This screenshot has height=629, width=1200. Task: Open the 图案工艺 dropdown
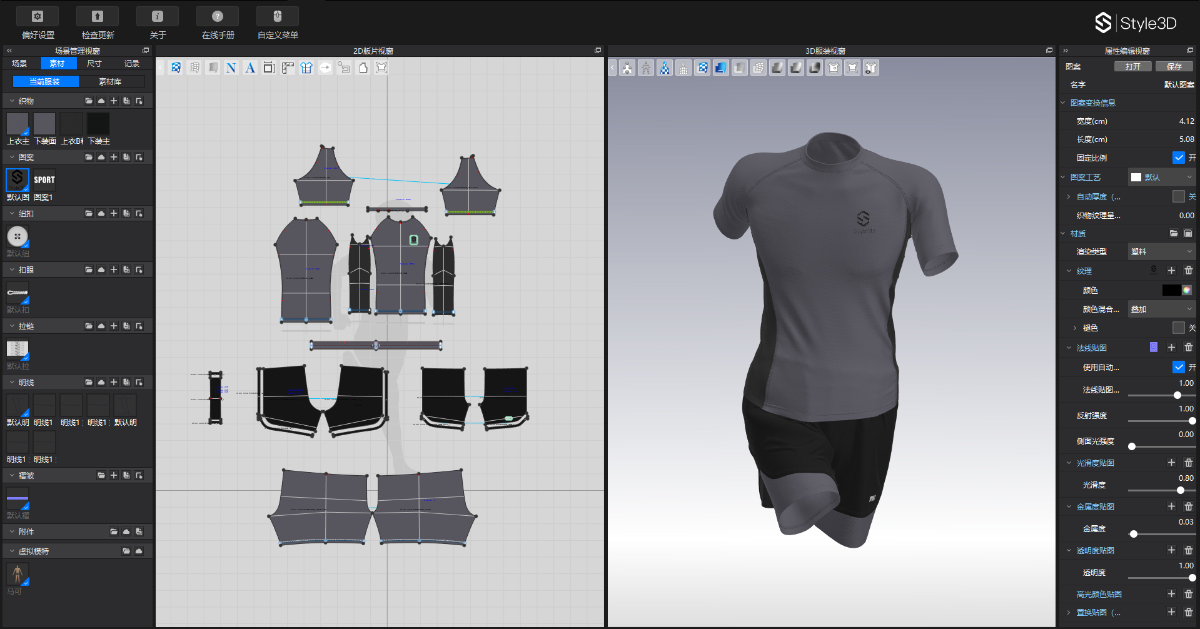tap(1160, 177)
